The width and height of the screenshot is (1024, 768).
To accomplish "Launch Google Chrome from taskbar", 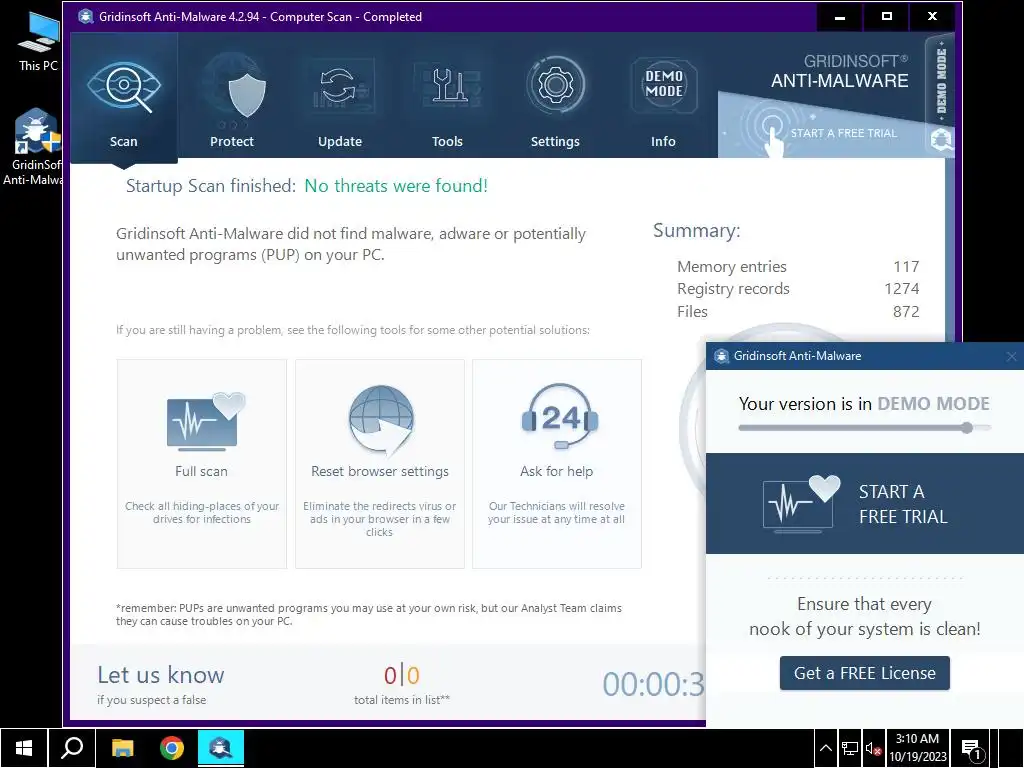I will (172, 748).
